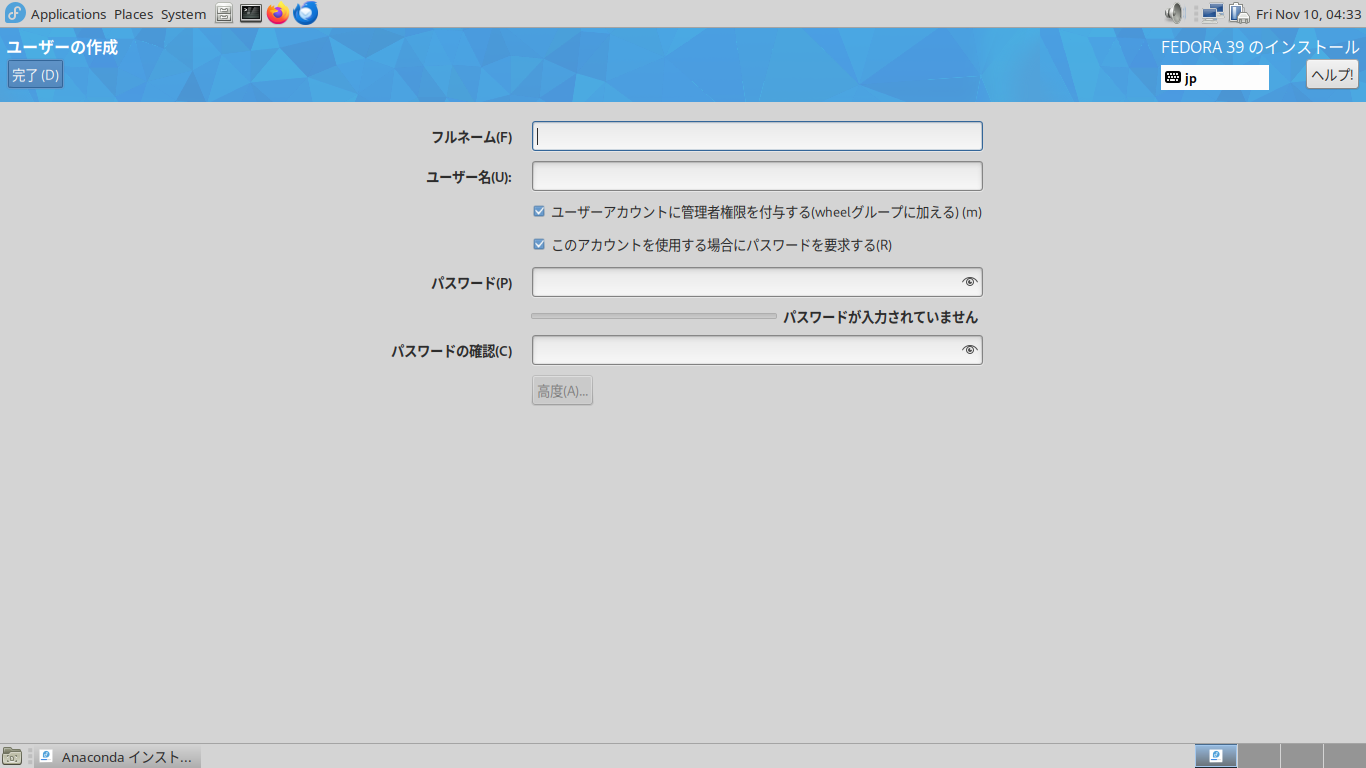The width and height of the screenshot is (1366, 768).
Task: Click the show desktop icon in bottom panel
Action: click(12, 756)
